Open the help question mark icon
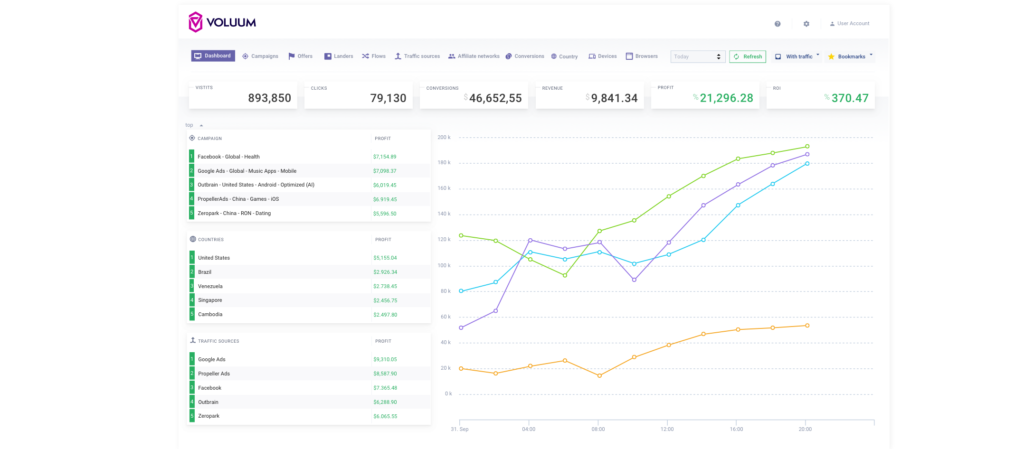 (x=777, y=23)
